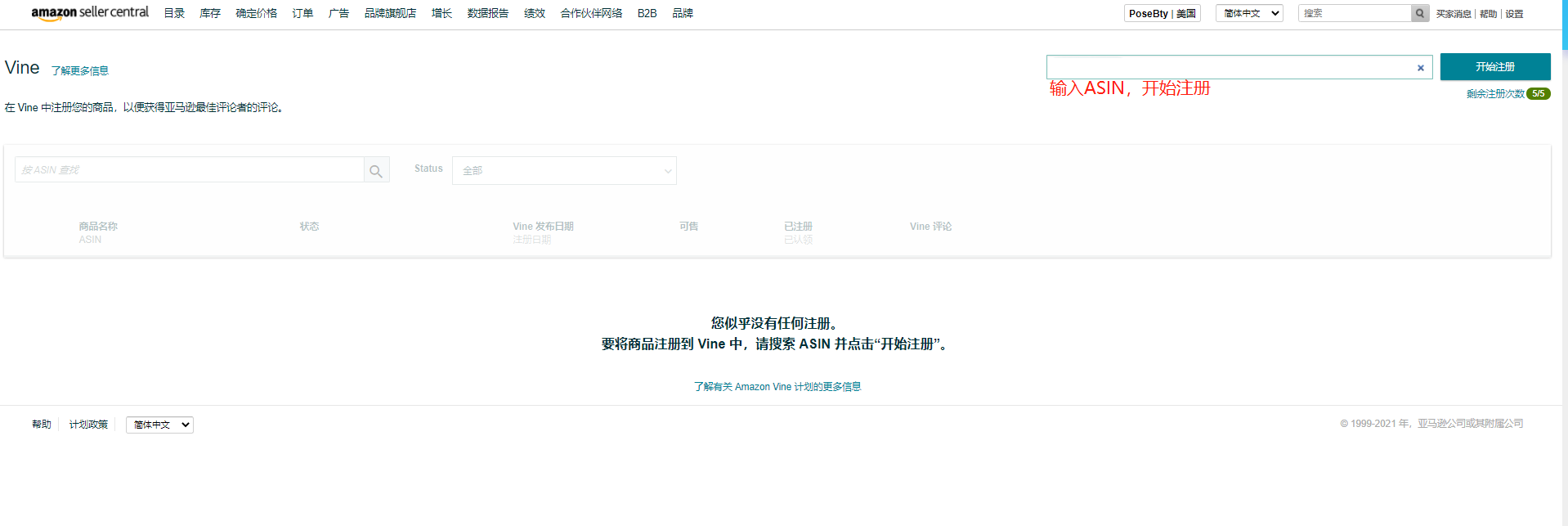Screen dimensions: 1568x526
Task: Open the 合作伙伴网络 menu
Action: tap(591, 13)
